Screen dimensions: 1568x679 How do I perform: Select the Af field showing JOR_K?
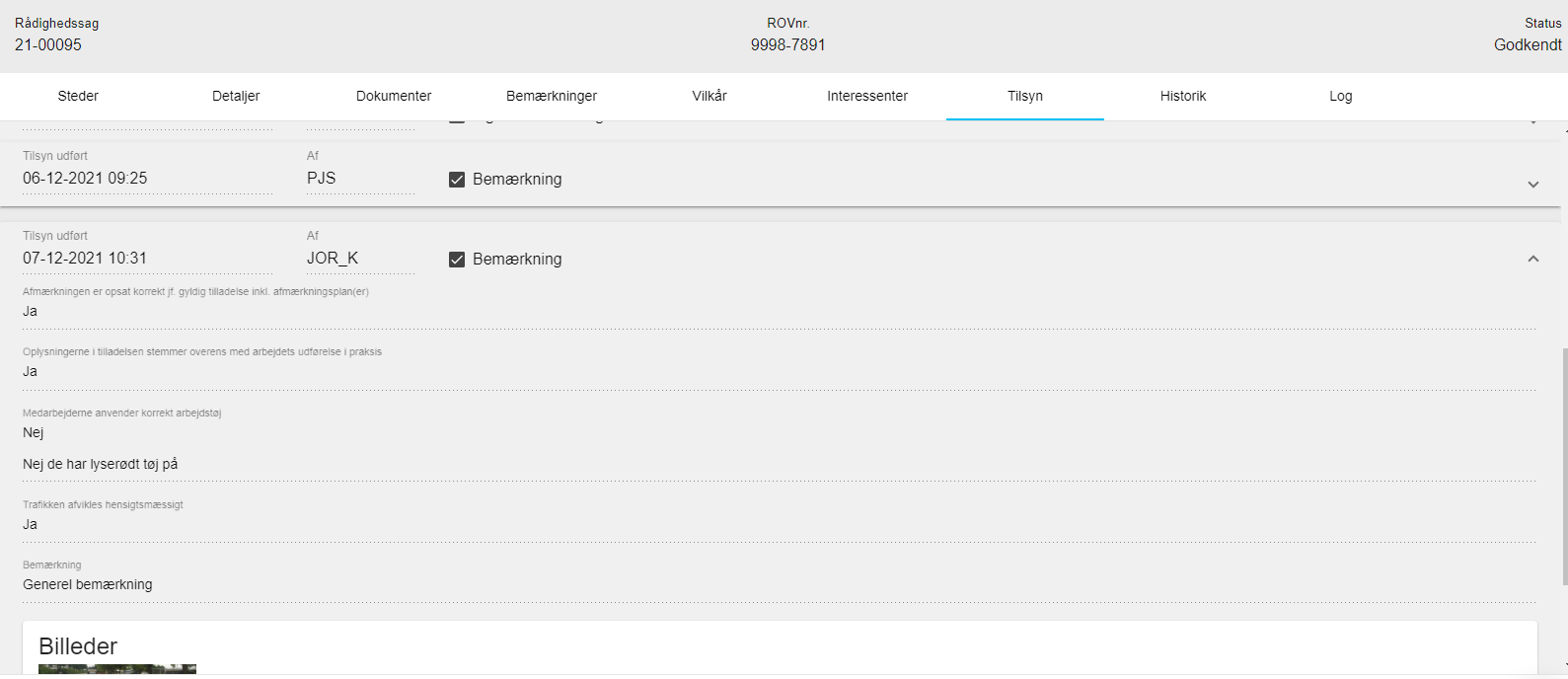tap(359, 259)
